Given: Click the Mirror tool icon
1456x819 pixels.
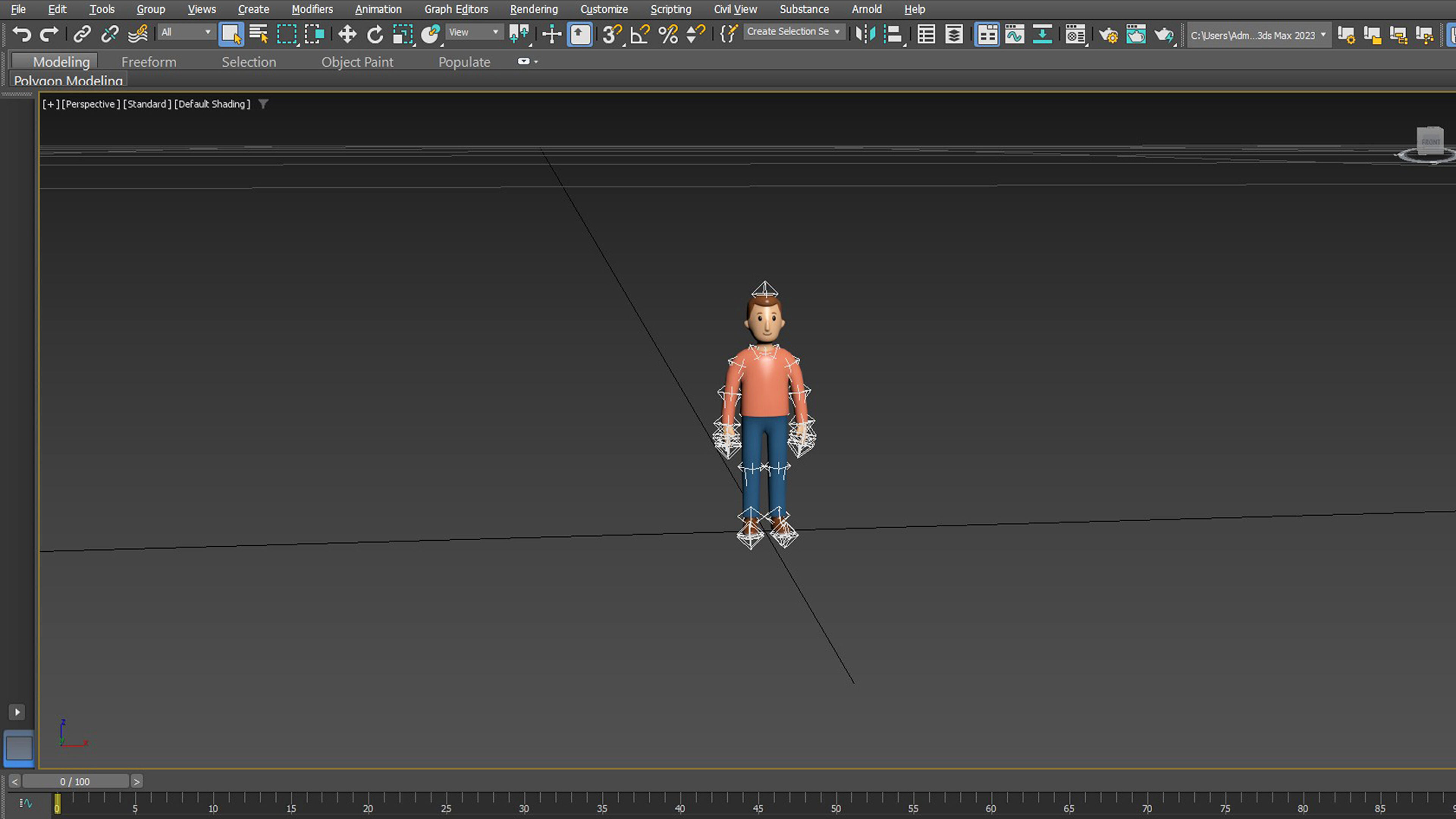Looking at the screenshot, I should pos(865,35).
